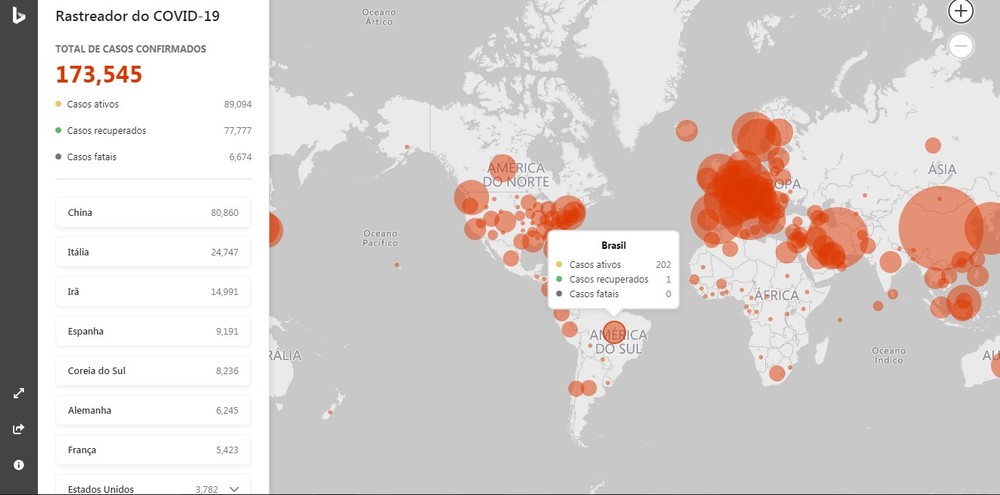
Task: Select China in the country list
Action: 153,213
